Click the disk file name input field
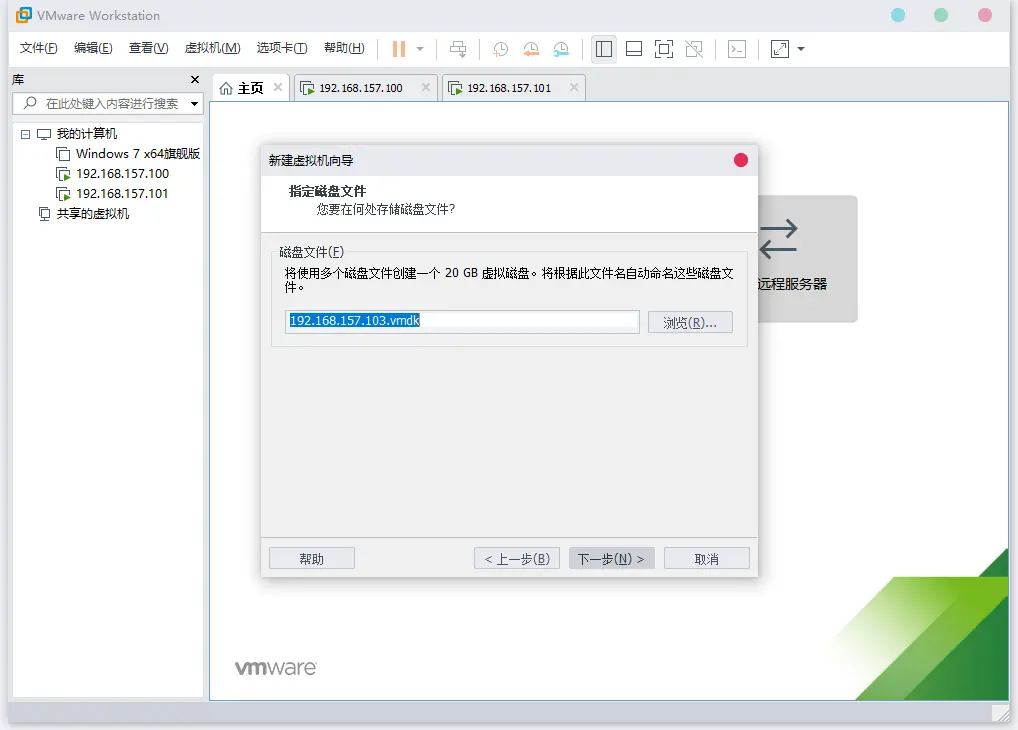This screenshot has height=730, width=1018. coord(462,321)
